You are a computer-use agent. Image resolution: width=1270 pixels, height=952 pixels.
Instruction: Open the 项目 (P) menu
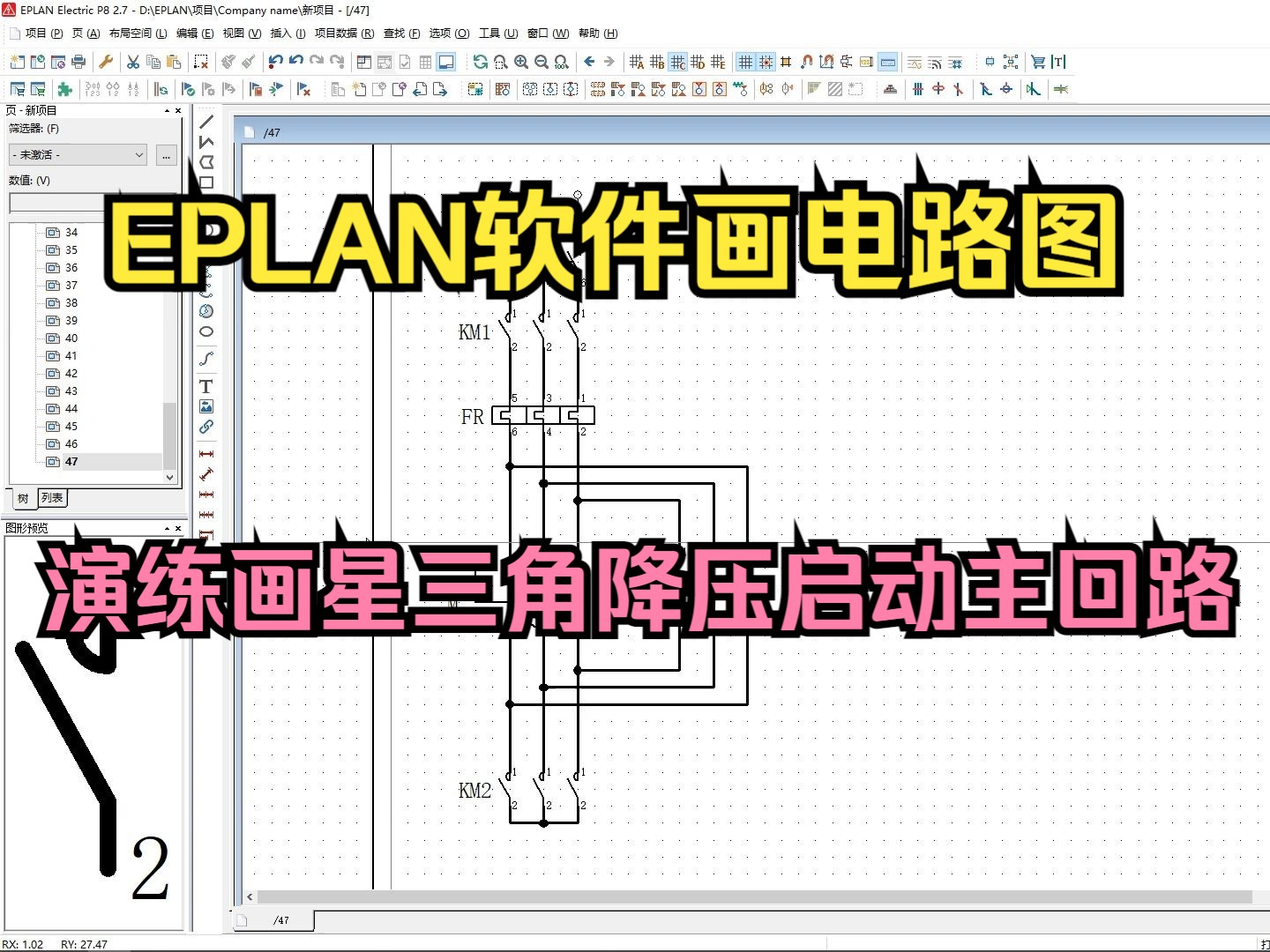coord(44,33)
